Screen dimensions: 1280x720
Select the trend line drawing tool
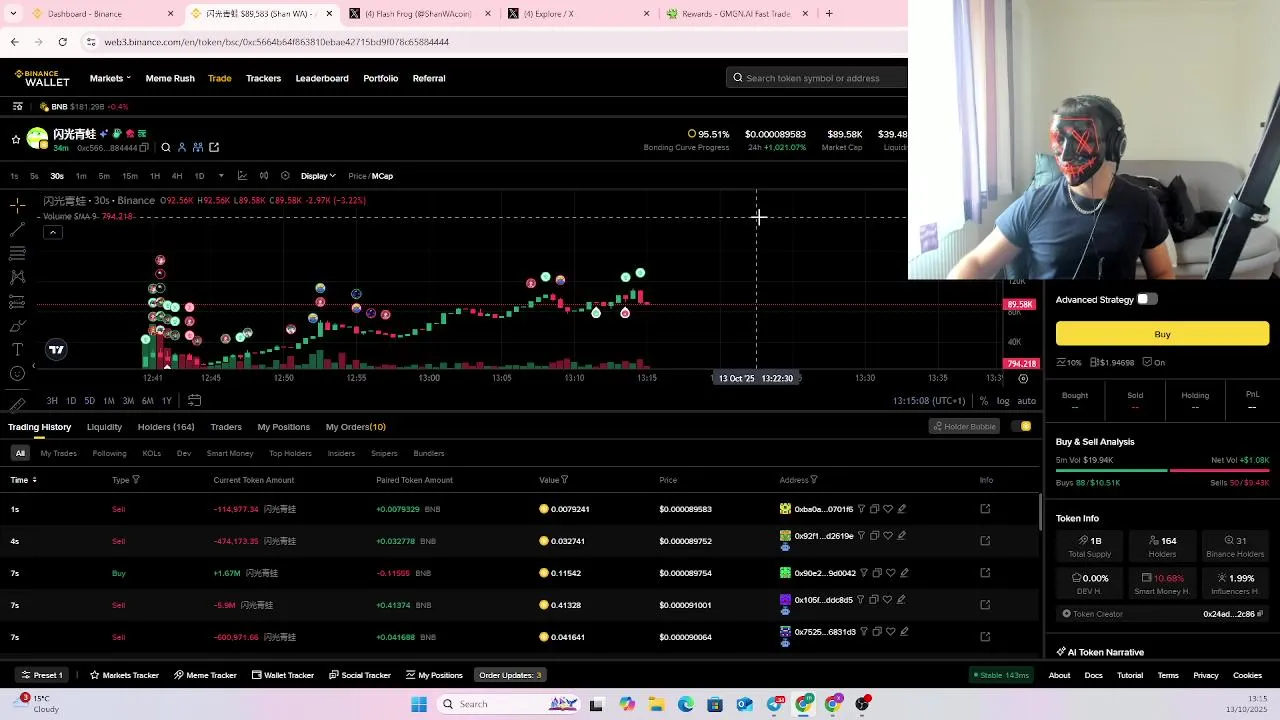(17, 230)
